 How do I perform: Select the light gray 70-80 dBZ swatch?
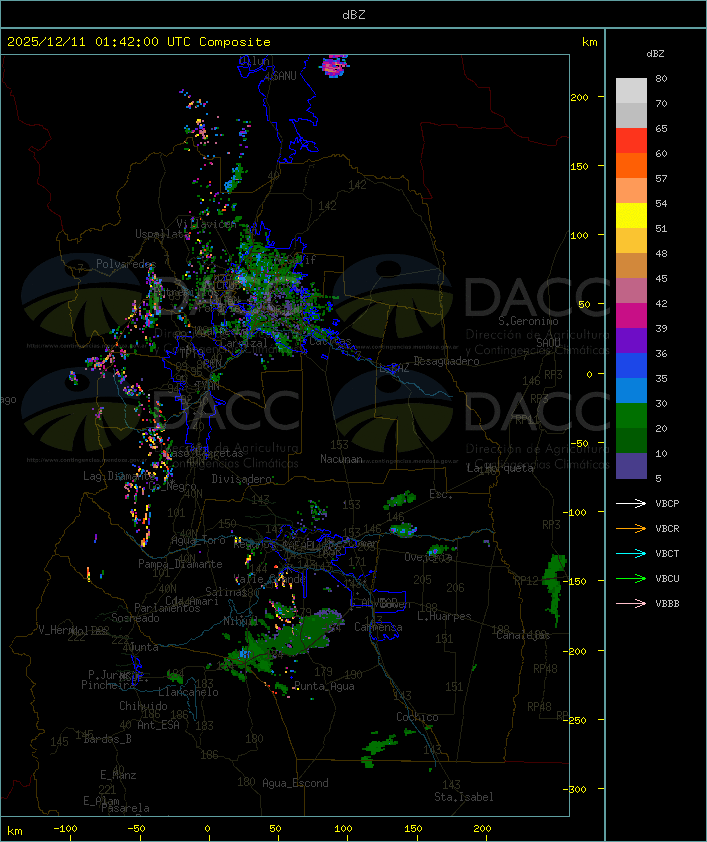(x=631, y=90)
